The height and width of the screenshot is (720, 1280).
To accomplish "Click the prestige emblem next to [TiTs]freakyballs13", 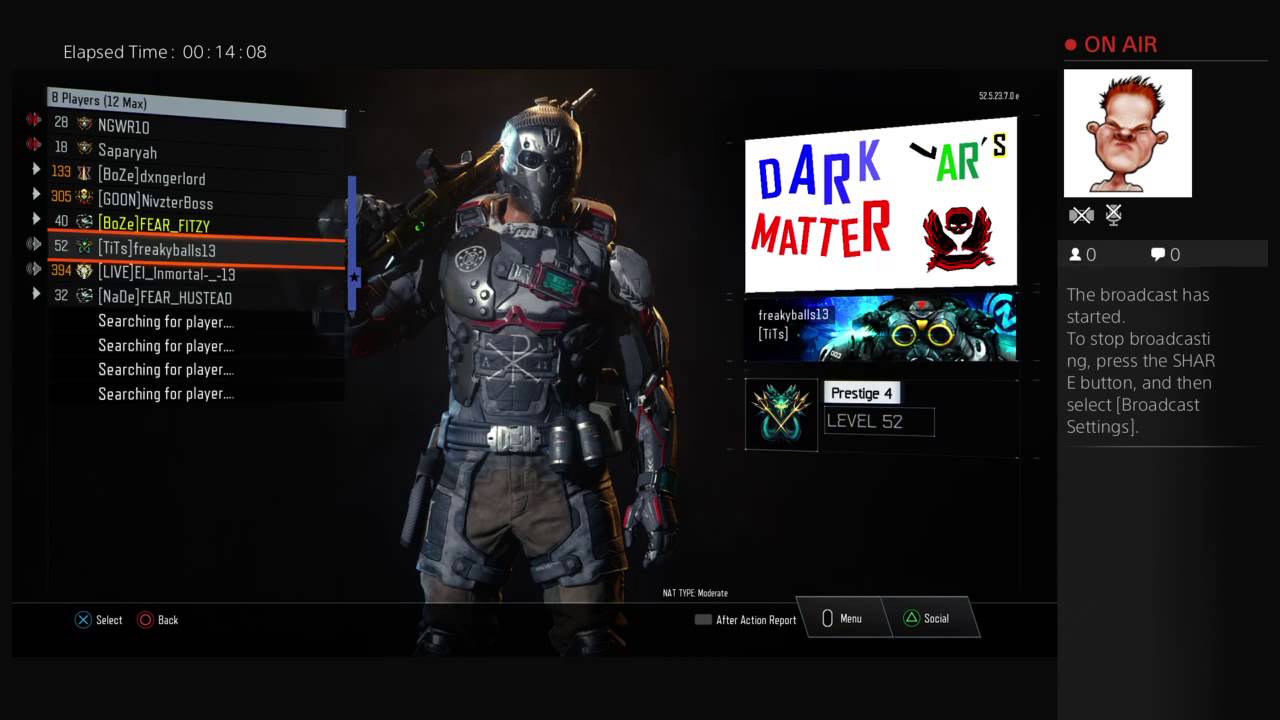I will pos(85,247).
